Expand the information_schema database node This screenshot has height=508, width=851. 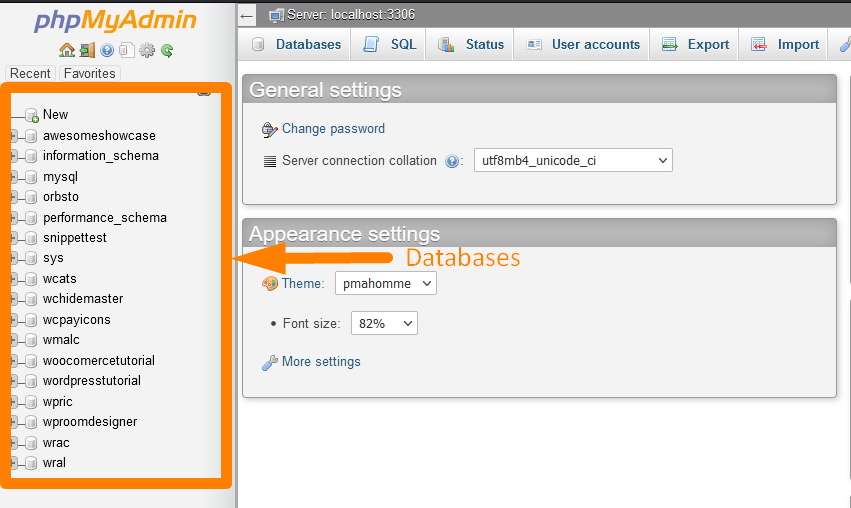[x=14, y=156]
